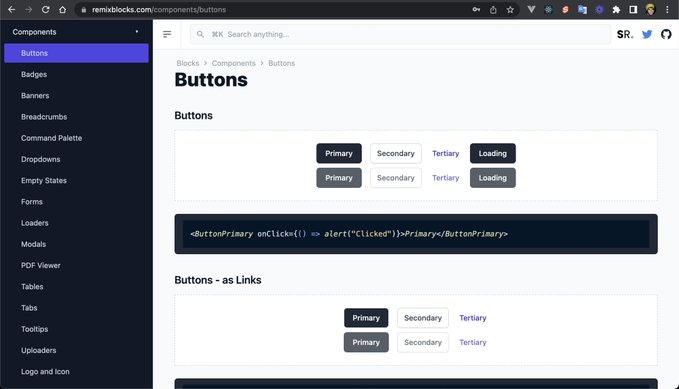Click the search magnifier icon

[x=200, y=34]
